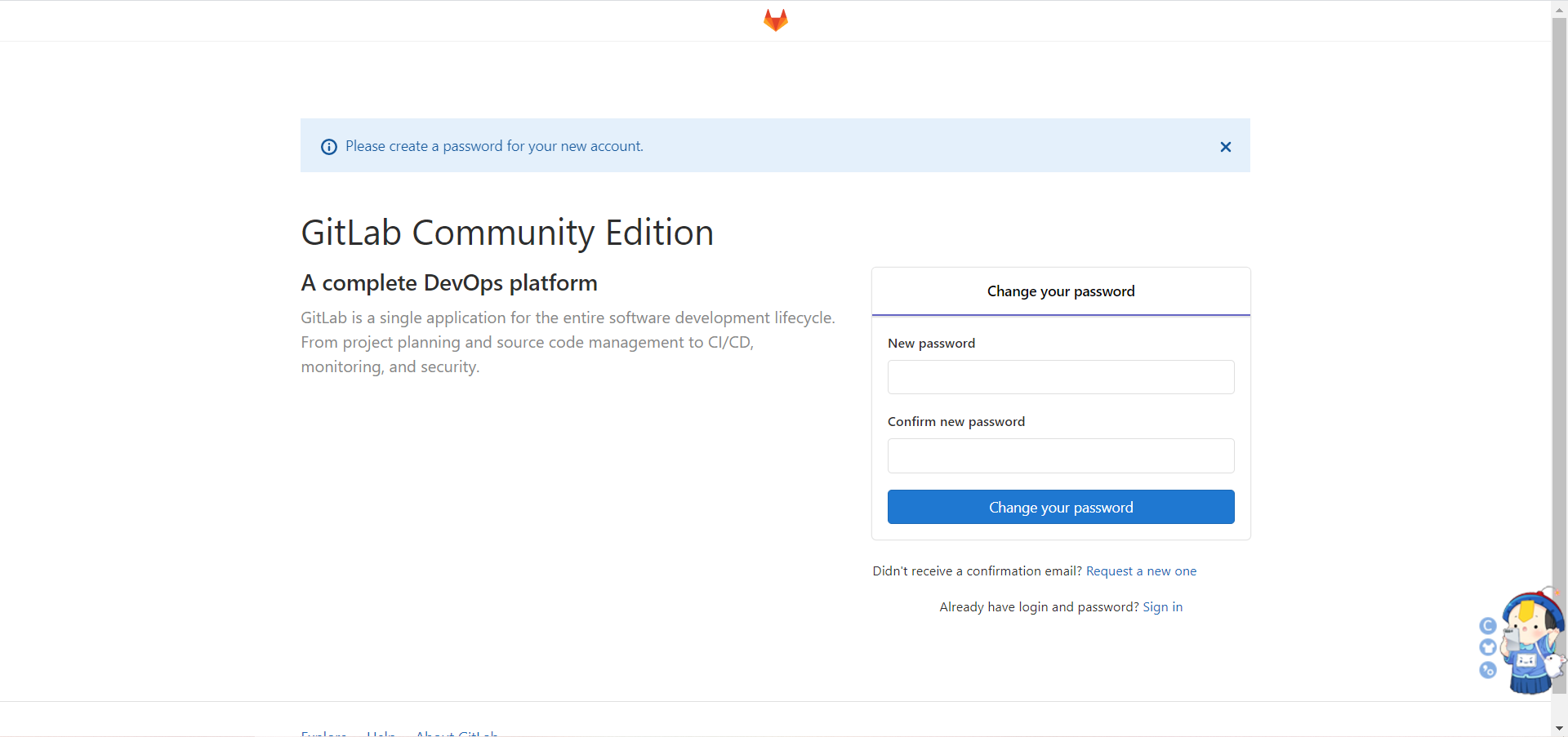Click the vertical scrollbar thumb
The height and width of the screenshot is (737, 1568).
point(1559,356)
